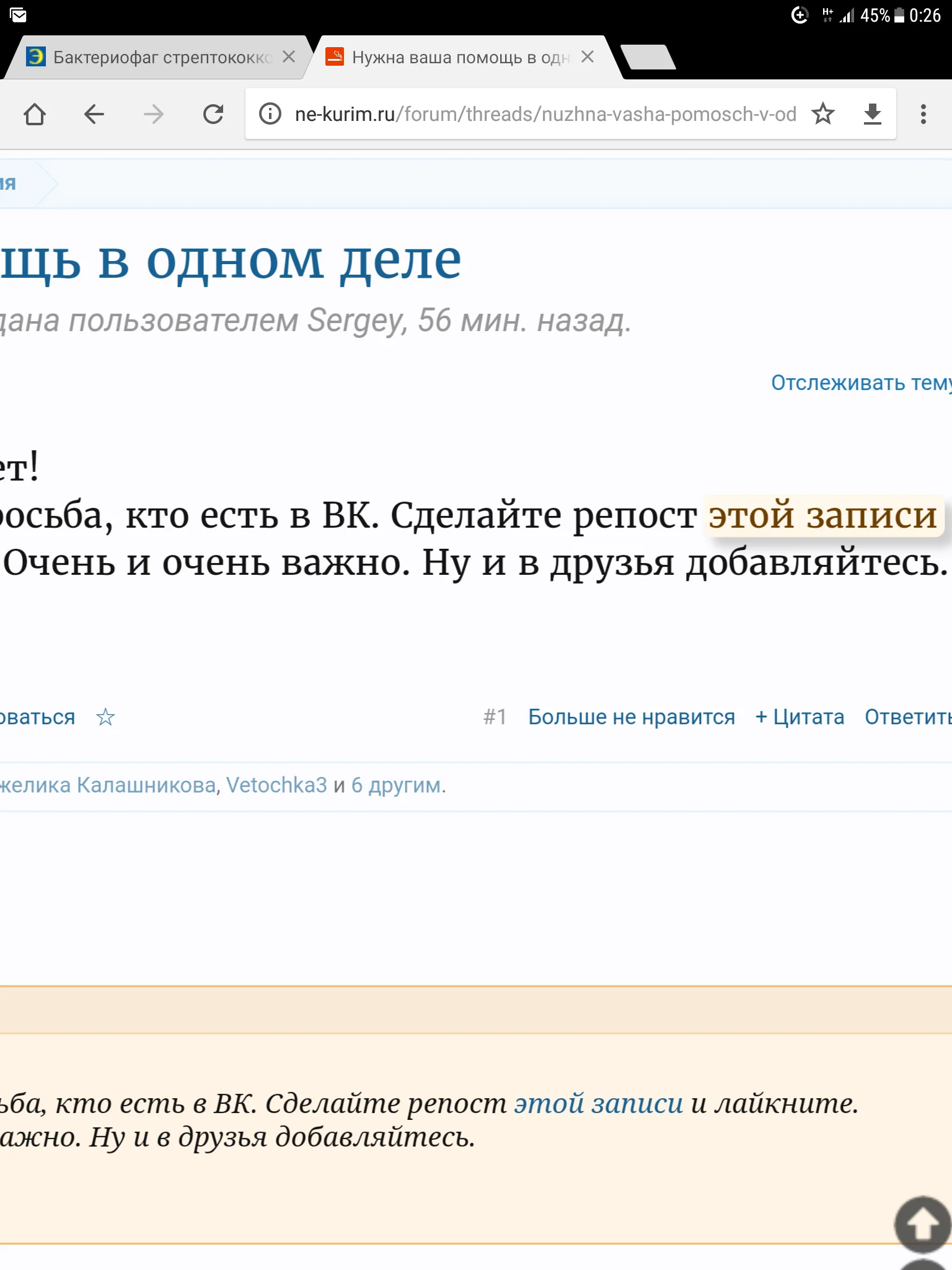
Task: Click the Sergey author name
Action: tap(356, 321)
